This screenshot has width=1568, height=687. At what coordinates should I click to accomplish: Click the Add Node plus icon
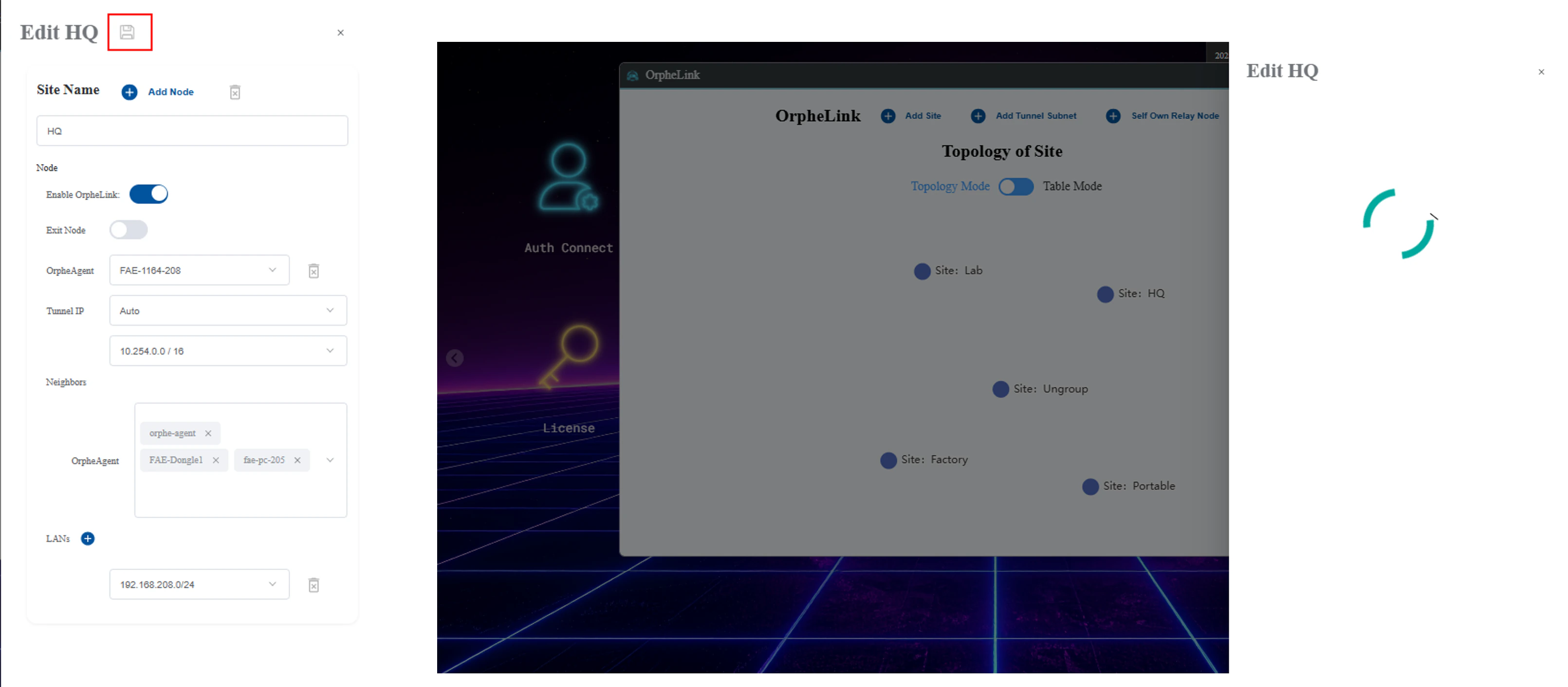[x=129, y=92]
